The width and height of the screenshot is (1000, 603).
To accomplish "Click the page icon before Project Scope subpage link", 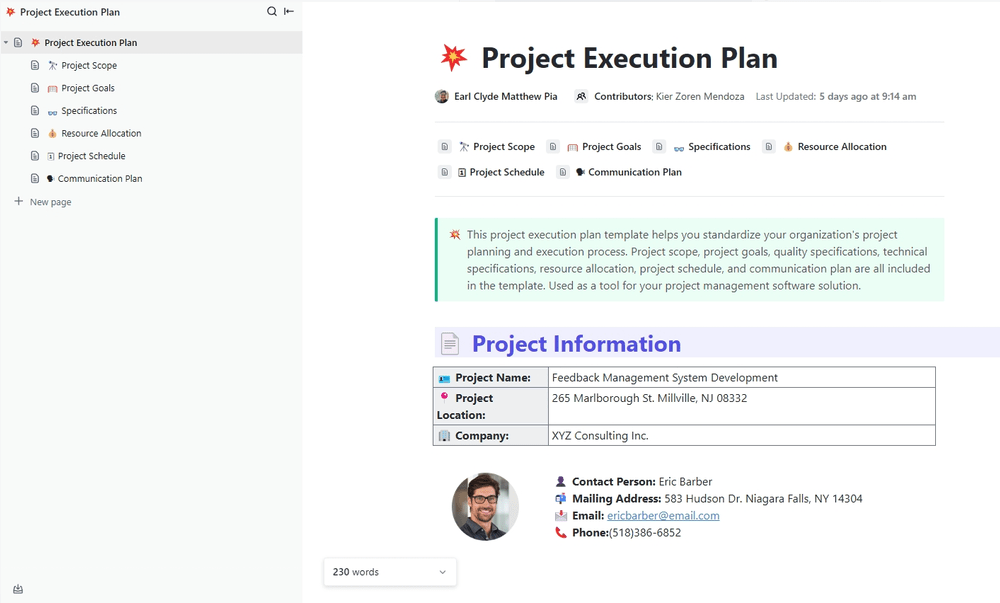I will 445,147.
